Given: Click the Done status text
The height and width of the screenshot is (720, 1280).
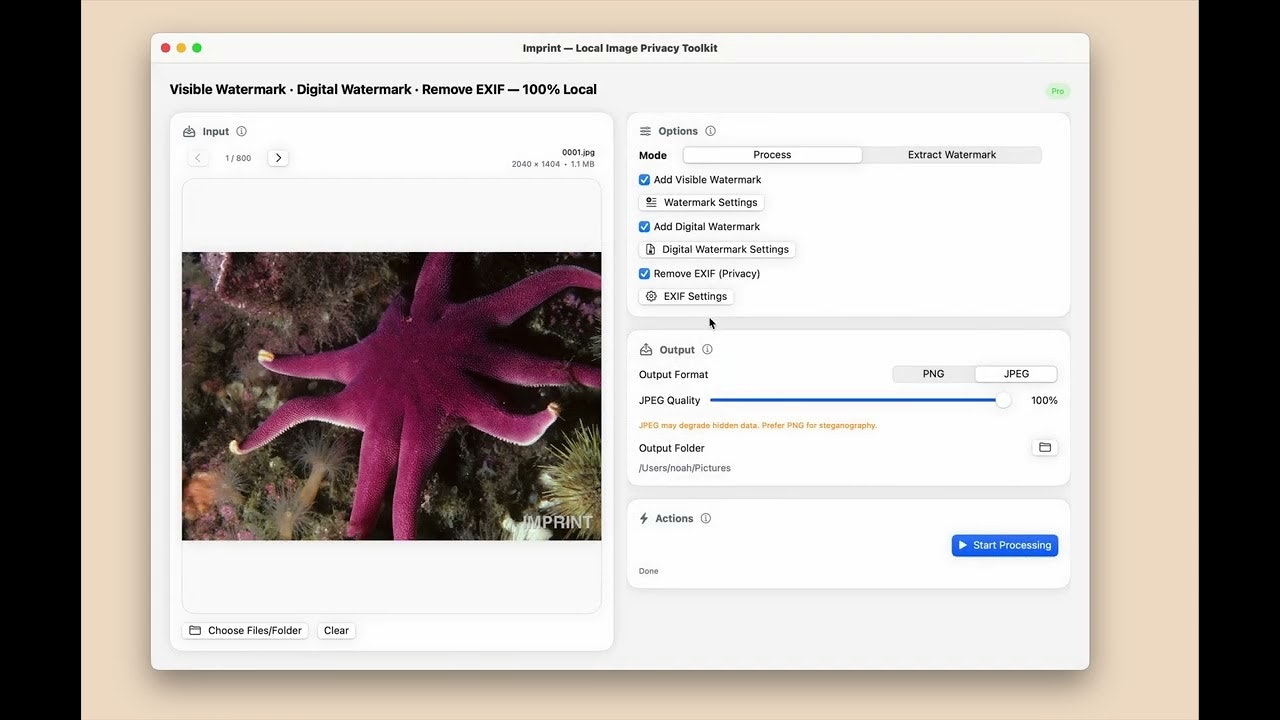Looking at the screenshot, I should (x=649, y=571).
